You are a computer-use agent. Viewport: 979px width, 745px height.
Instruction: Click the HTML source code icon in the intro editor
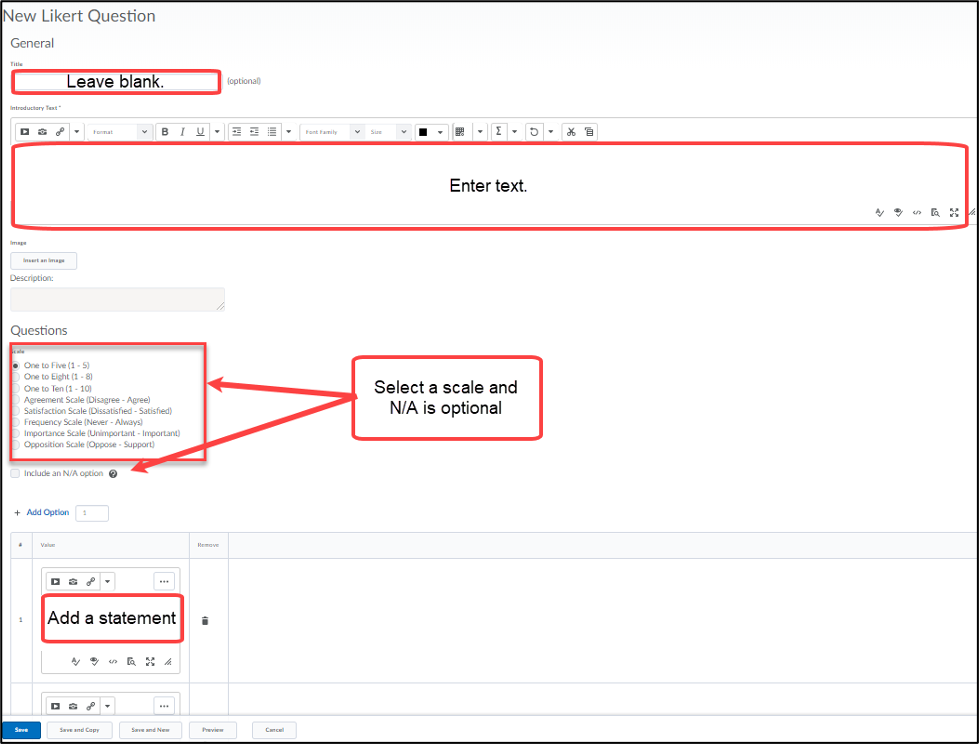917,212
